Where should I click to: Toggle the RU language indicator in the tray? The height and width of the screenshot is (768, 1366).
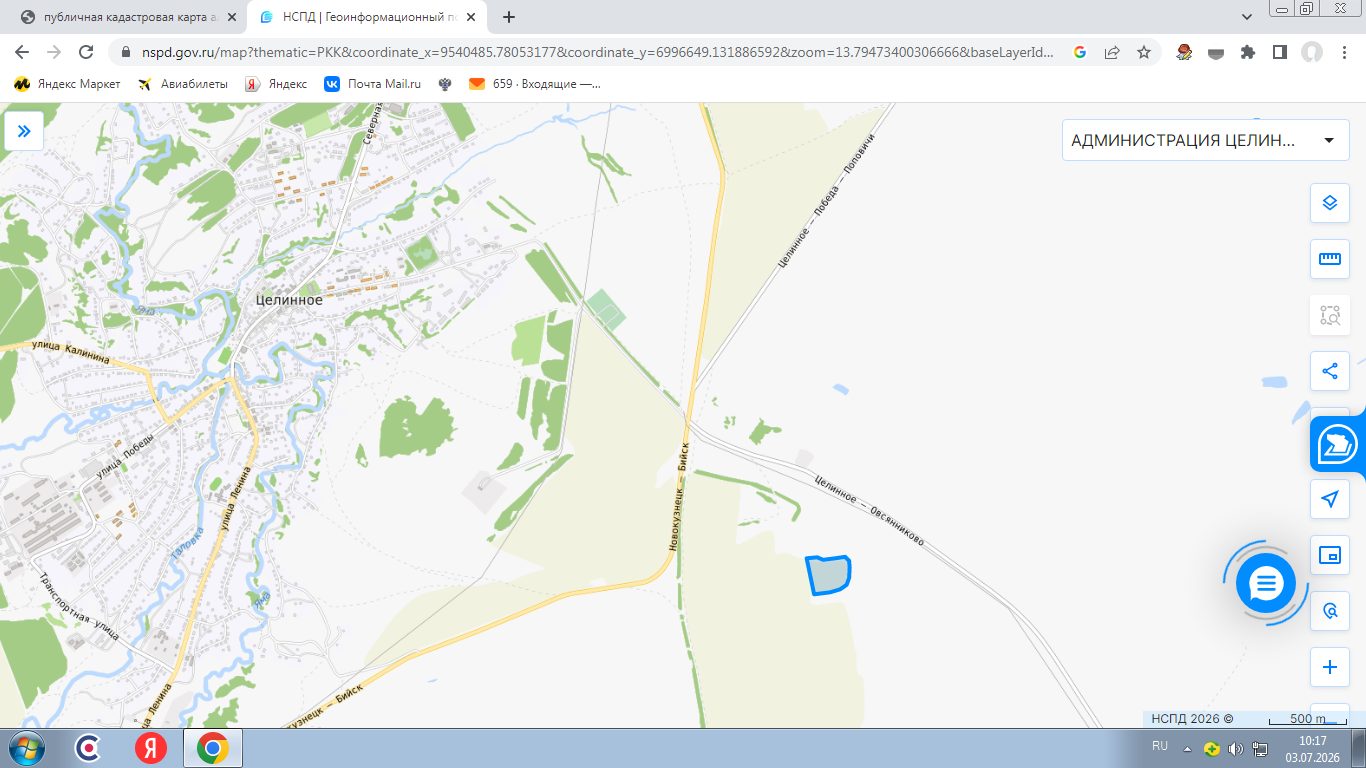tap(1160, 746)
